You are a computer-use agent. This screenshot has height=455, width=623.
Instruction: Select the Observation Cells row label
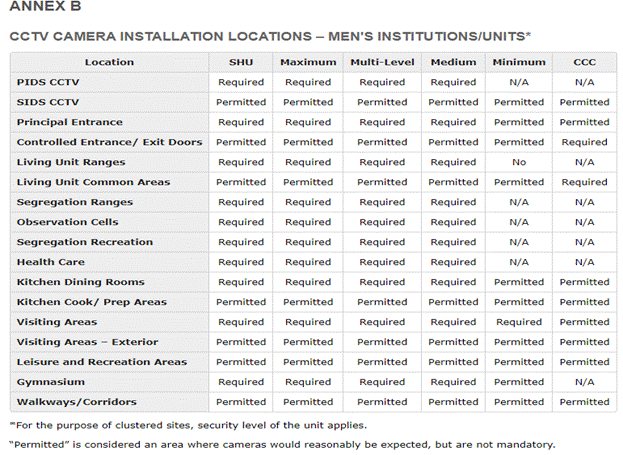(x=67, y=222)
